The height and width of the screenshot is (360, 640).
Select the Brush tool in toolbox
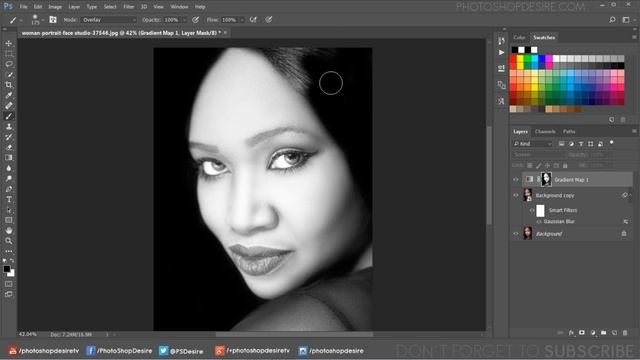click(9, 116)
